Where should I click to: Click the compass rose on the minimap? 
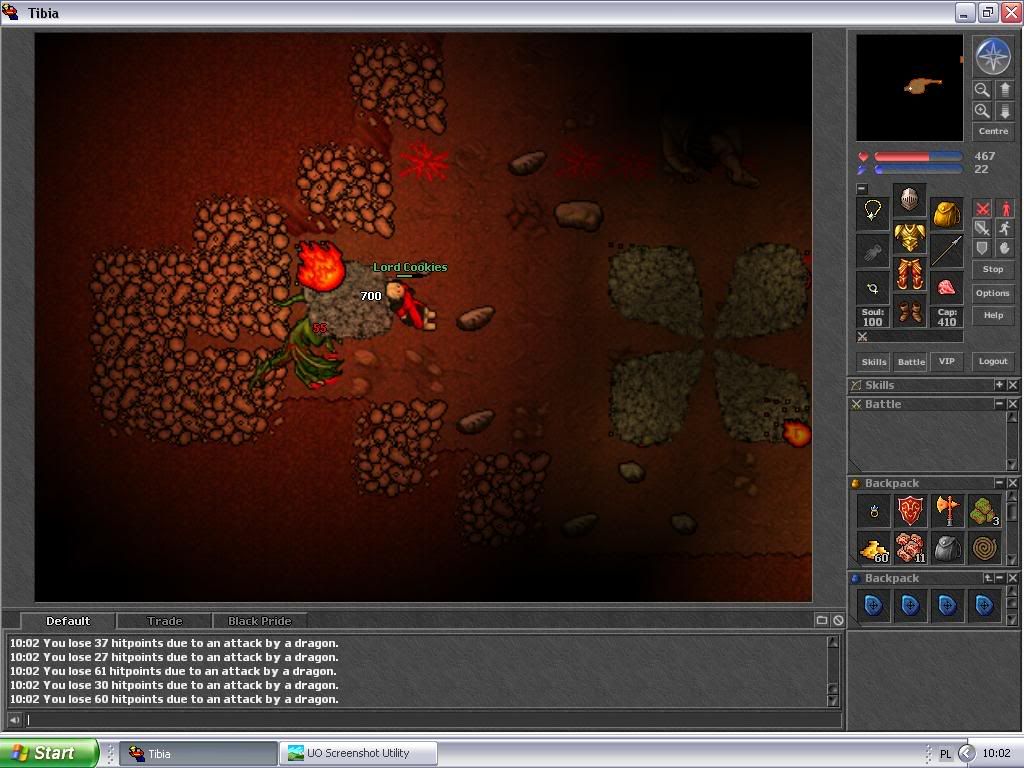click(993, 56)
